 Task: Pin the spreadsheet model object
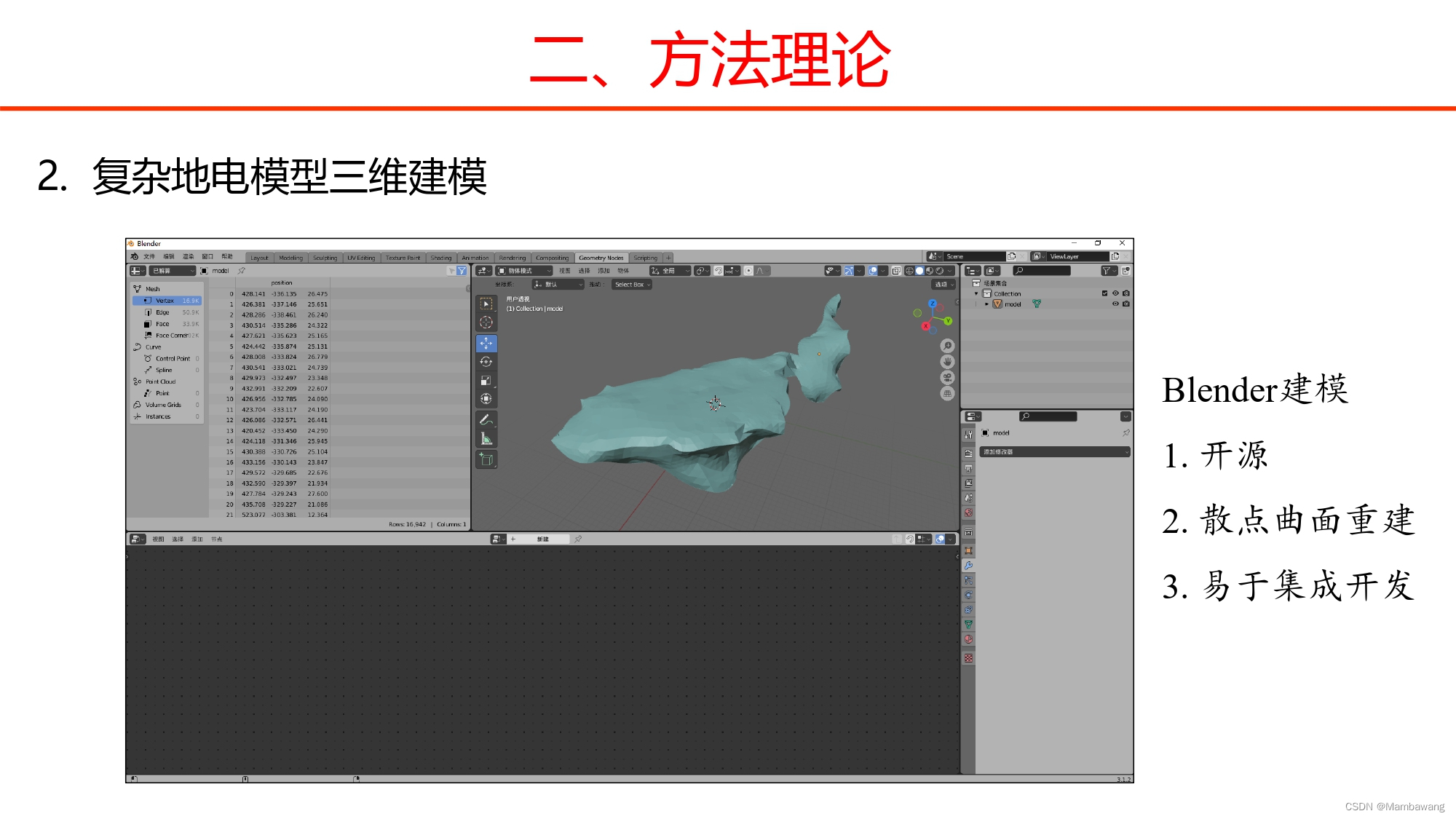click(242, 271)
